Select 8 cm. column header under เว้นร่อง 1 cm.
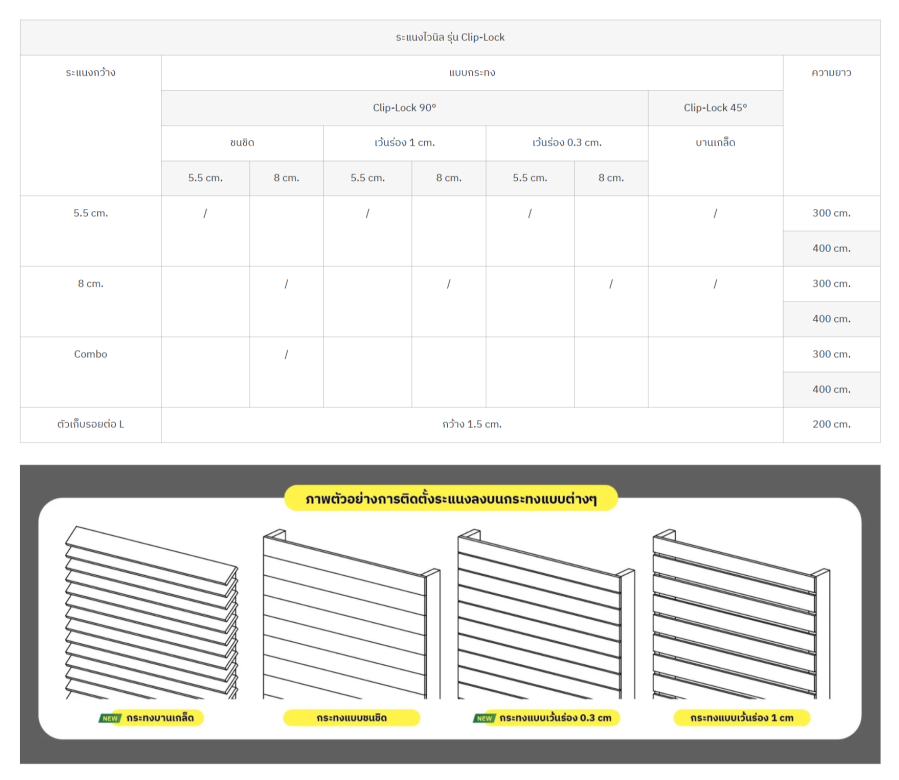This screenshot has height=780, width=899. (x=449, y=178)
